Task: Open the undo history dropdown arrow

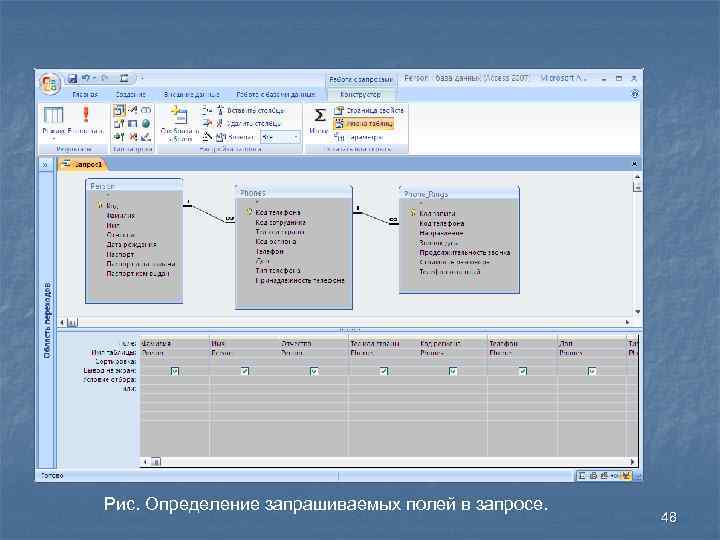Action: (94, 79)
